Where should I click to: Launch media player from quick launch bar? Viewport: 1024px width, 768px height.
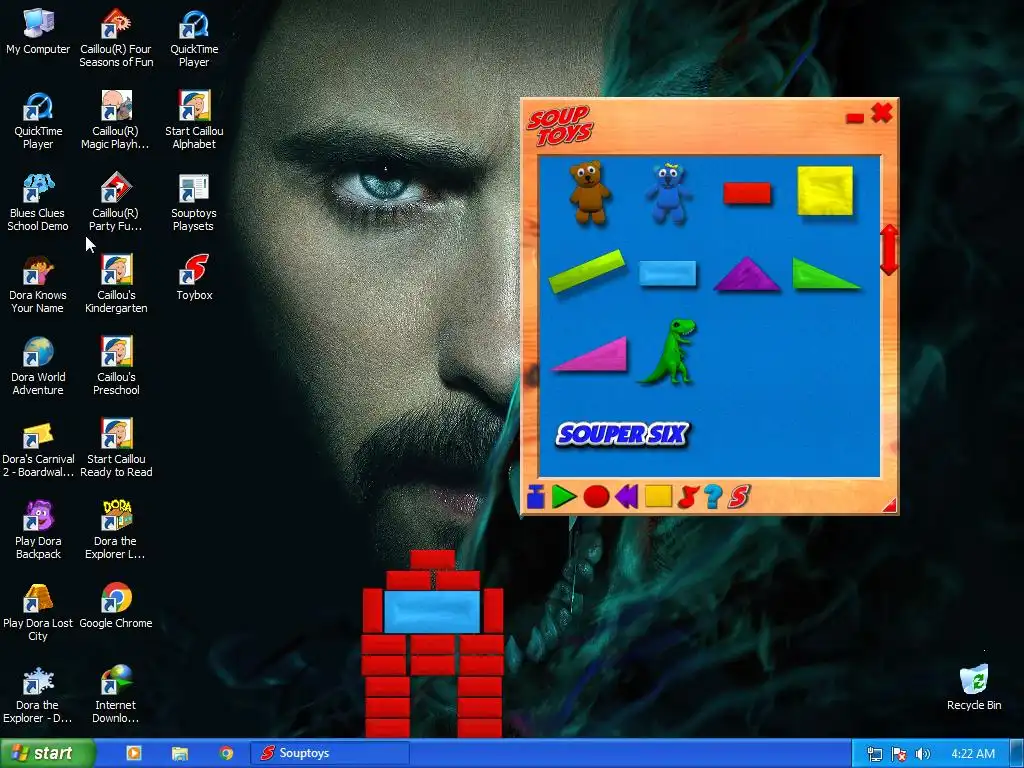click(x=134, y=753)
